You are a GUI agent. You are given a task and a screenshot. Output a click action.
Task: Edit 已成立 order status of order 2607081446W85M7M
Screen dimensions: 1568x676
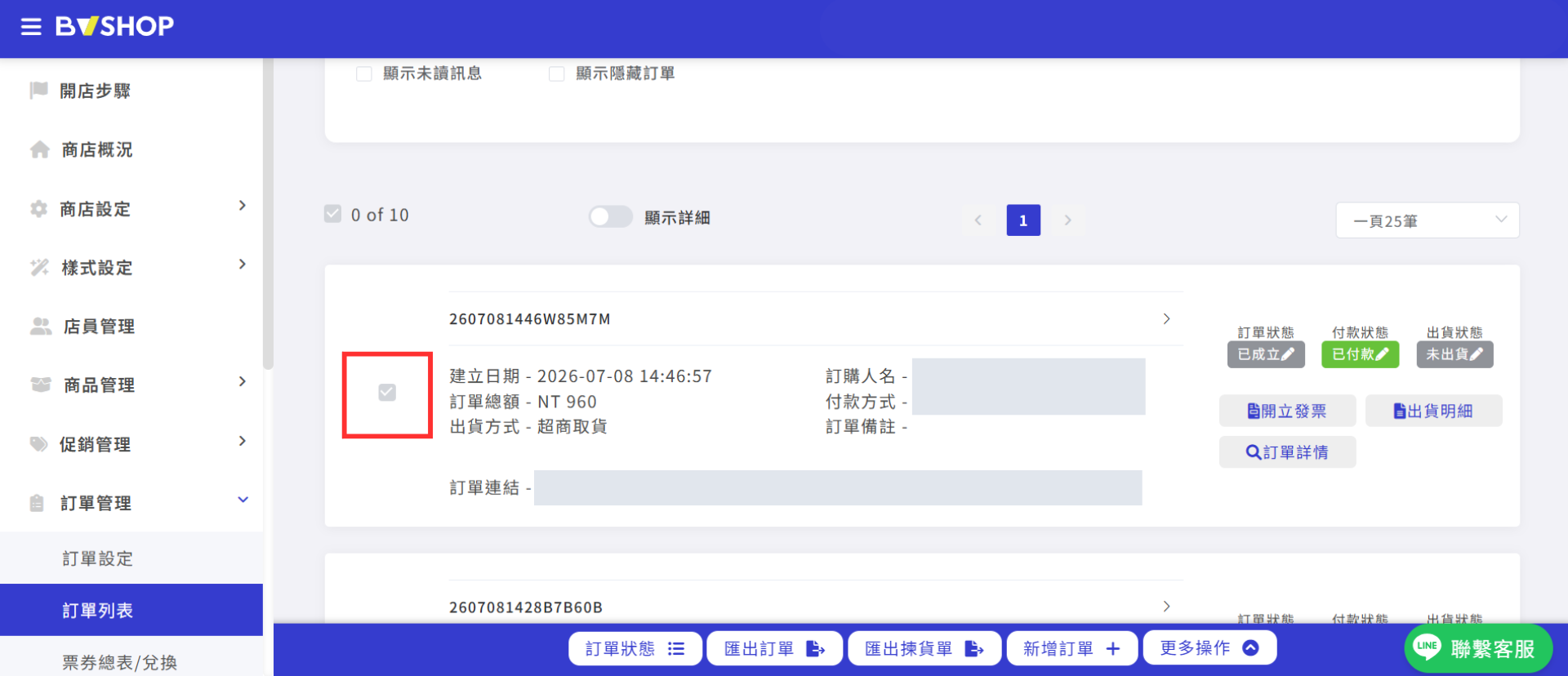1266,354
